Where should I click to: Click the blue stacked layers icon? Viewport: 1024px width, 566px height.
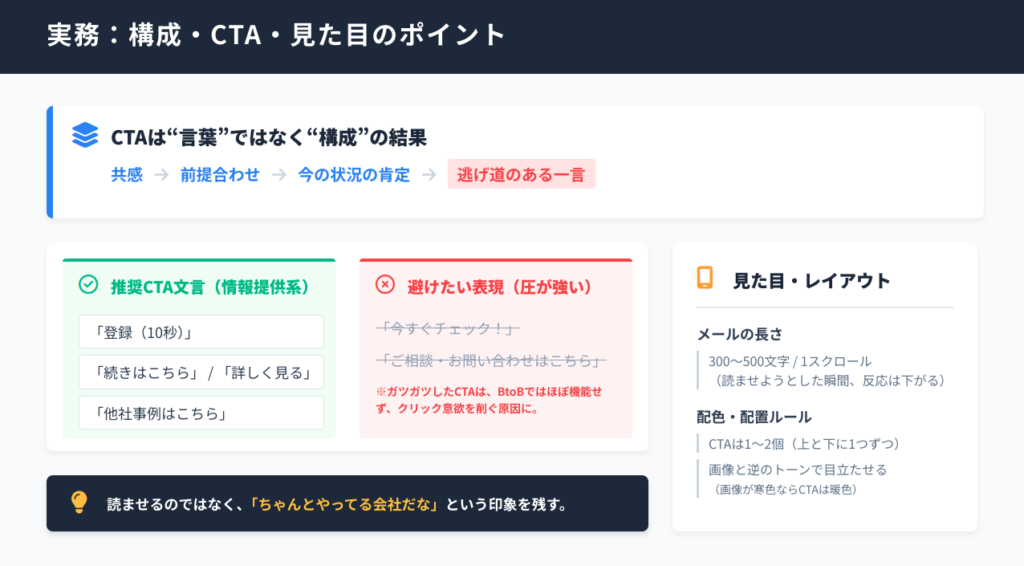pyautogui.click(x=85, y=136)
